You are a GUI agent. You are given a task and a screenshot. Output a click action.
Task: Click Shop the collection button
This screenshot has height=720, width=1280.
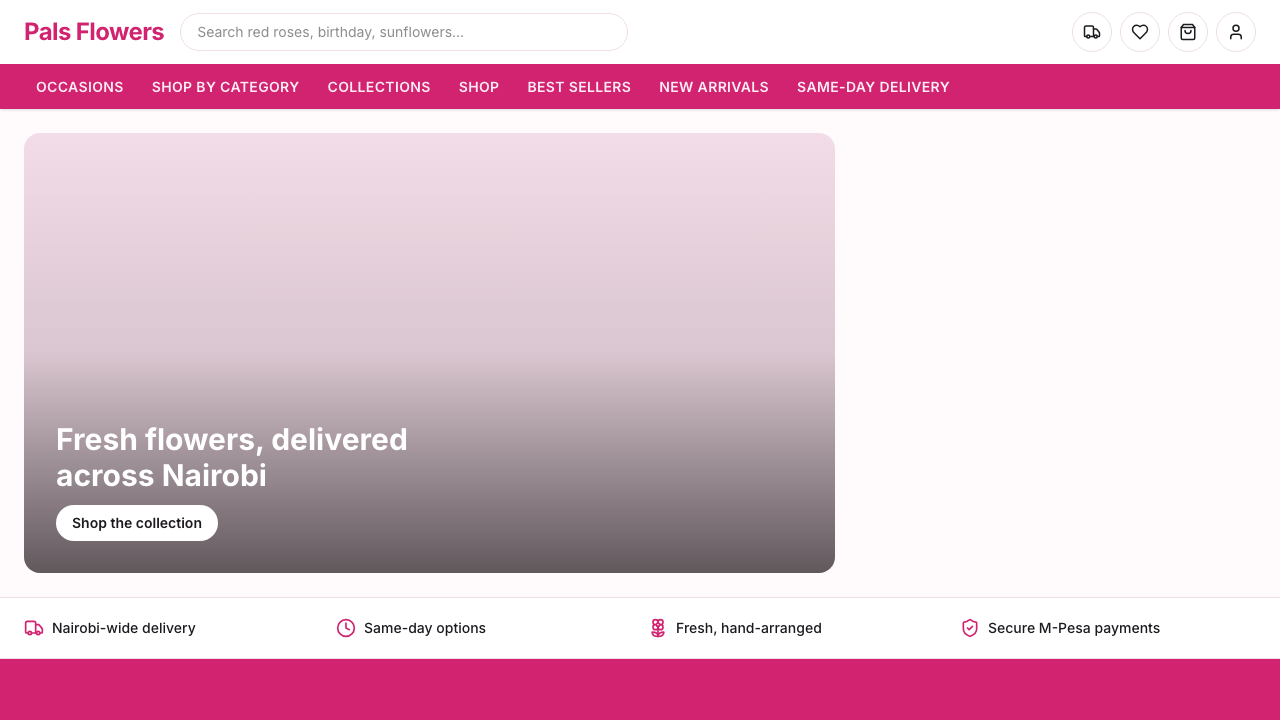pyautogui.click(x=137, y=523)
